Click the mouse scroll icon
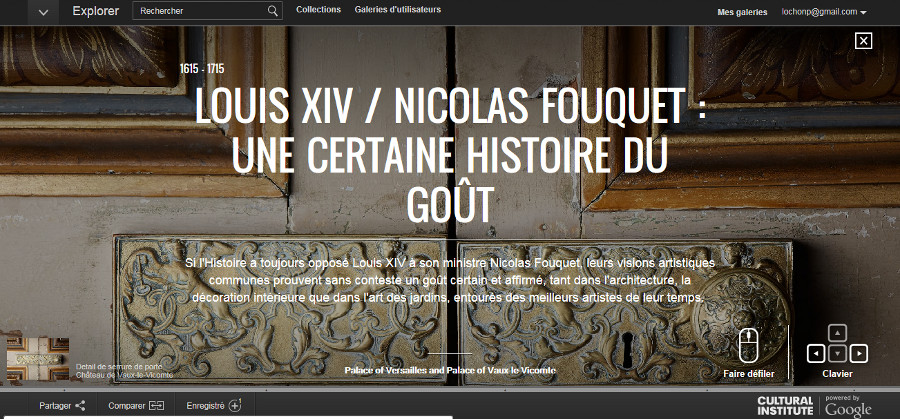The height and width of the screenshot is (419, 900). click(x=748, y=346)
